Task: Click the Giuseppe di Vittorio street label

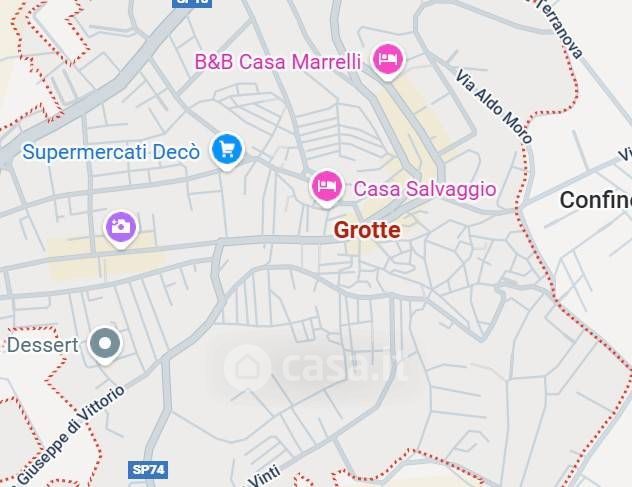Action: click(71, 435)
